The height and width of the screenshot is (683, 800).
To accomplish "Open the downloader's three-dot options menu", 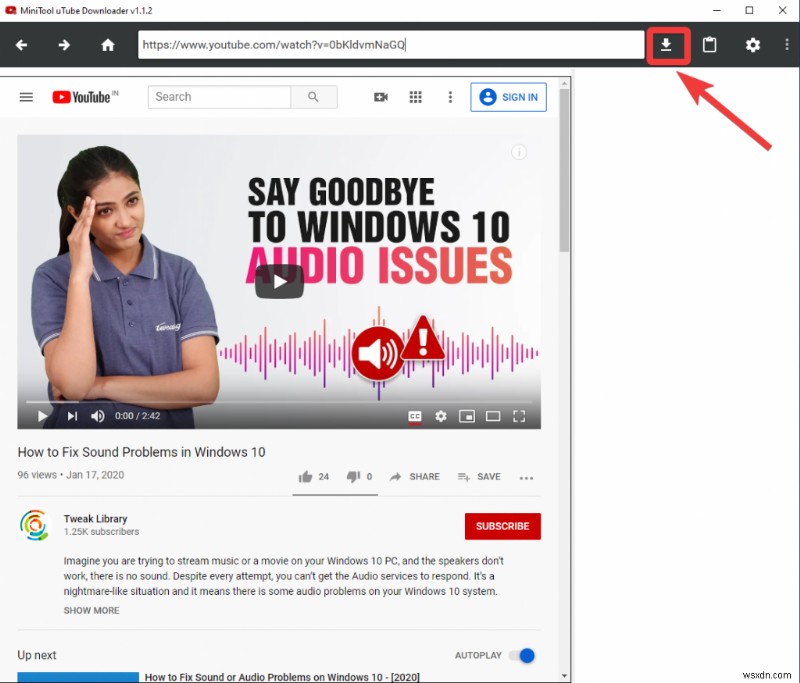I will [787, 44].
